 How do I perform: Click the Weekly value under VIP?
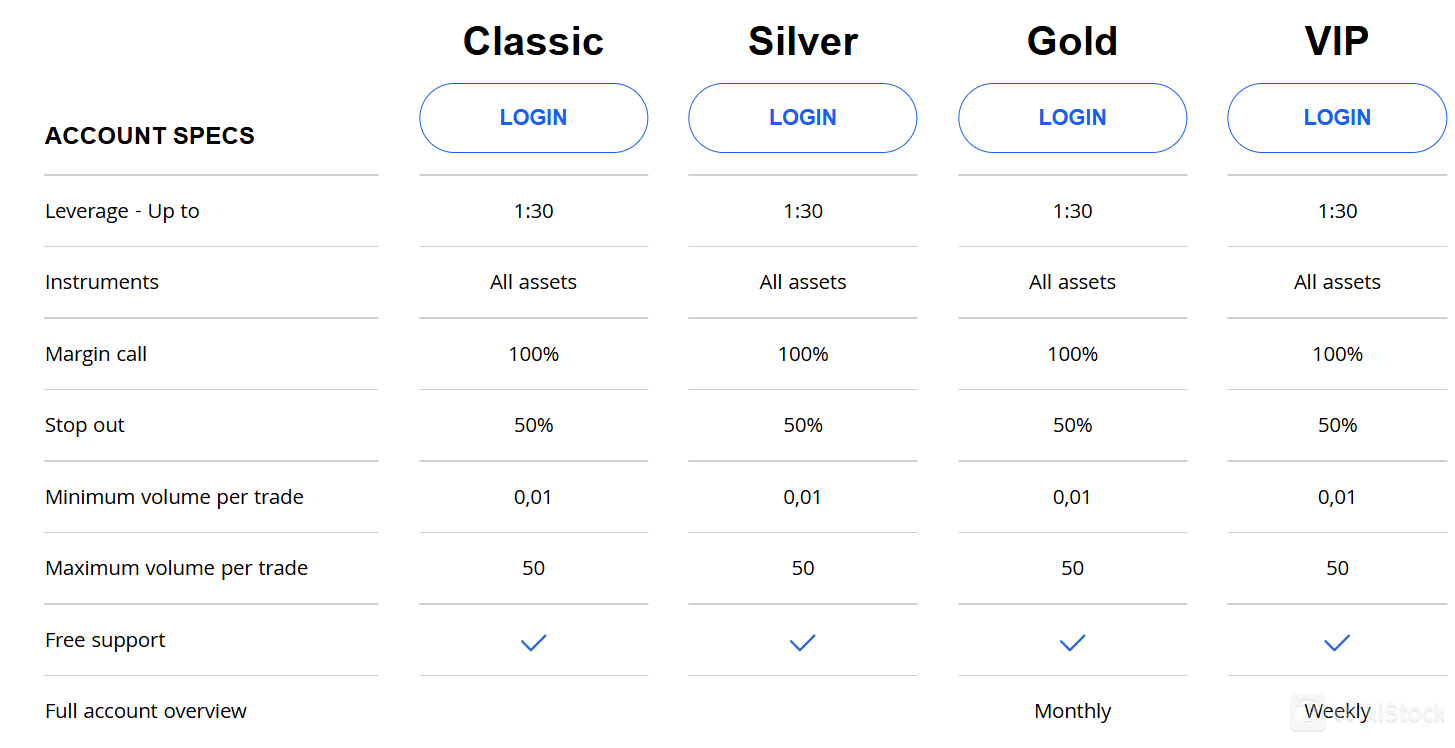(x=1338, y=710)
